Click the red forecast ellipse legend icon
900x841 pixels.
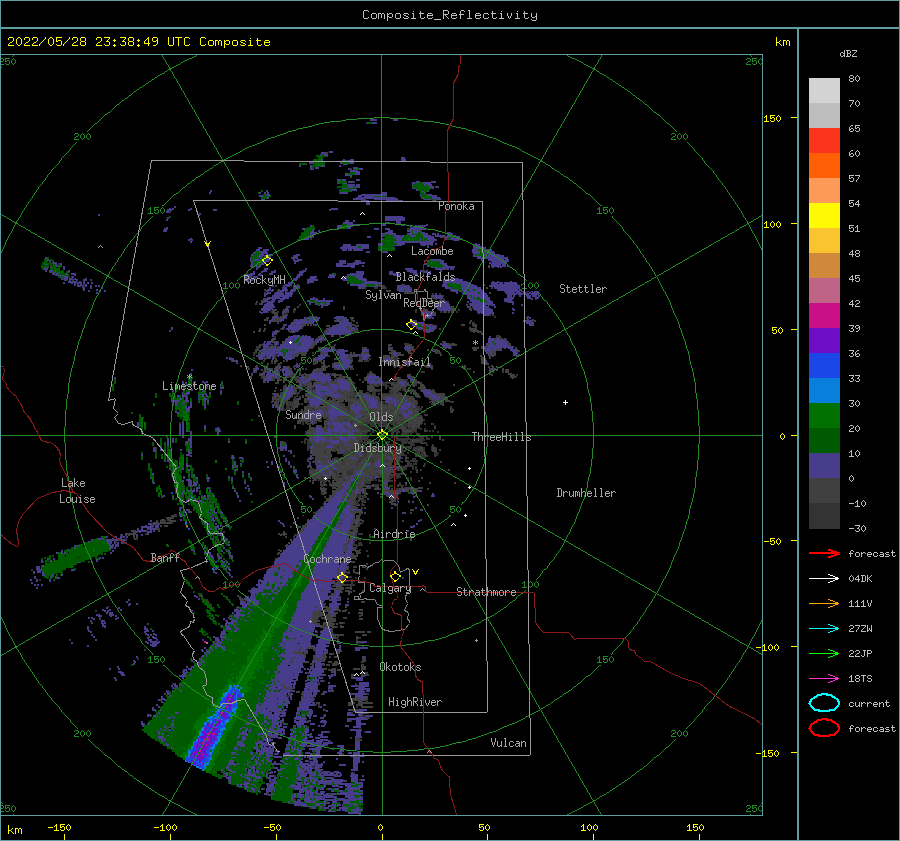[x=824, y=728]
